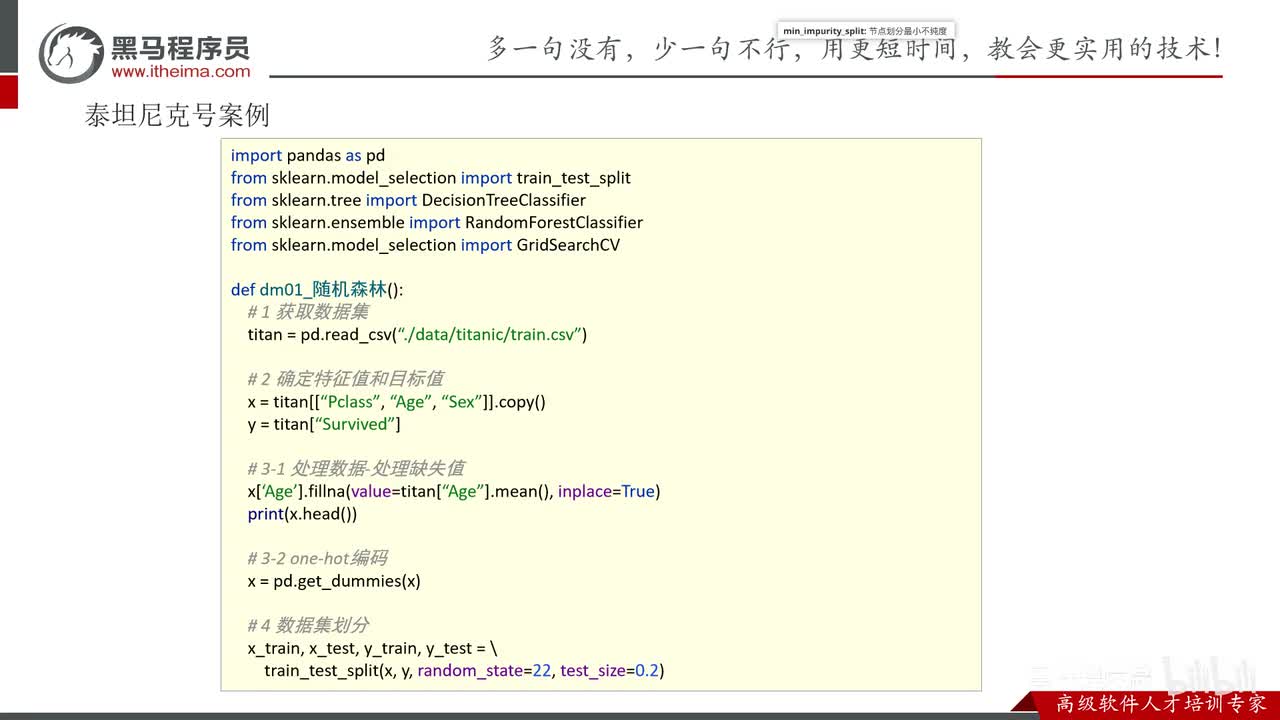Click the function definition dm01_随机森林()
The image size is (1280, 720).
click(x=317, y=289)
